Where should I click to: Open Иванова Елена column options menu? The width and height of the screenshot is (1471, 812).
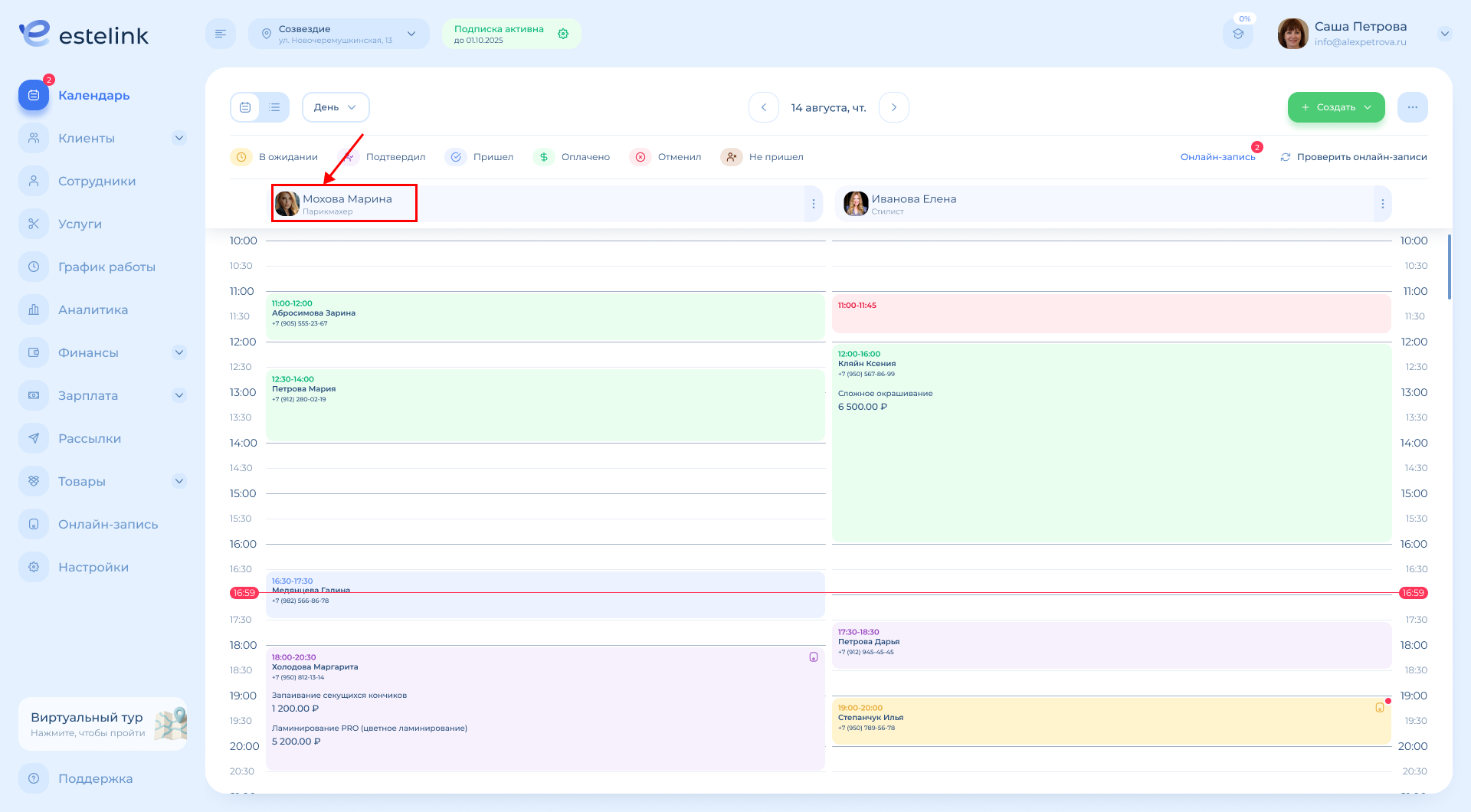click(1382, 204)
